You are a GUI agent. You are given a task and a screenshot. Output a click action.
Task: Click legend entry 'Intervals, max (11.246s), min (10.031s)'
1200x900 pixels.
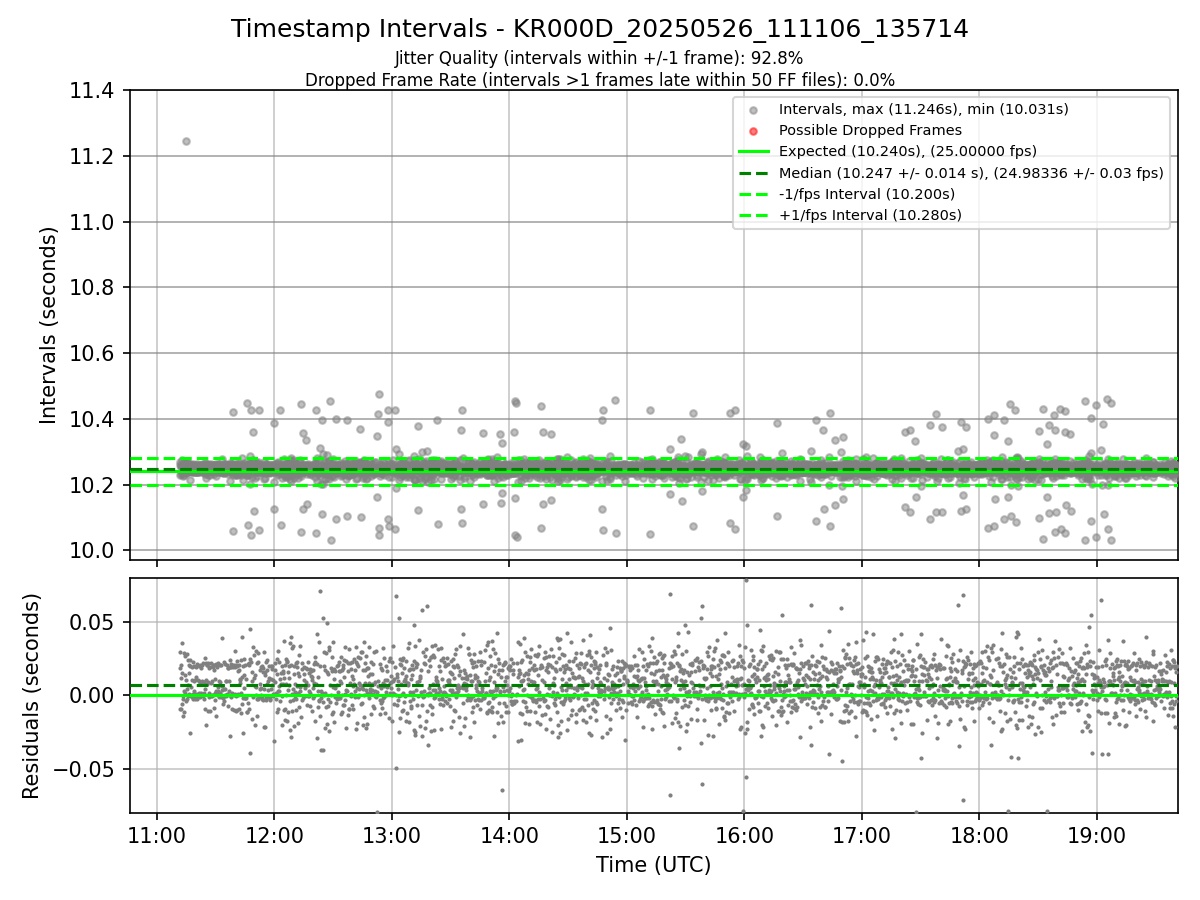pyautogui.click(x=924, y=109)
